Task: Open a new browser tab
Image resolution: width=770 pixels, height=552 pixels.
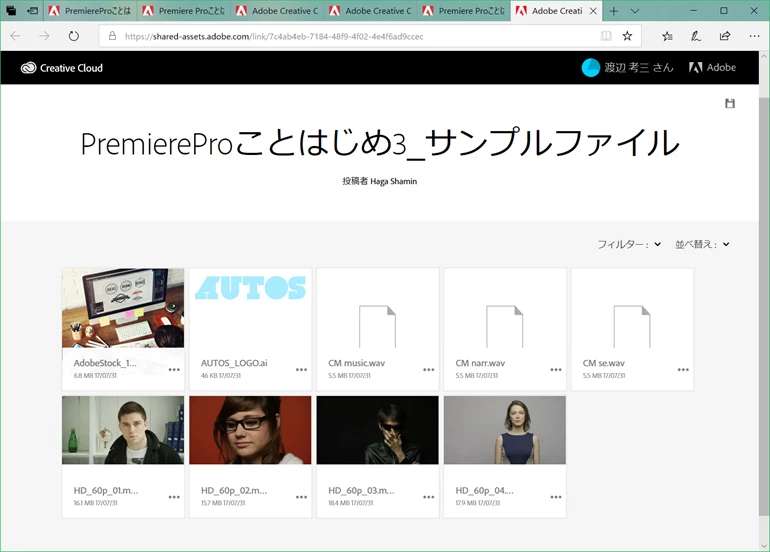Action: click(614, 11)
